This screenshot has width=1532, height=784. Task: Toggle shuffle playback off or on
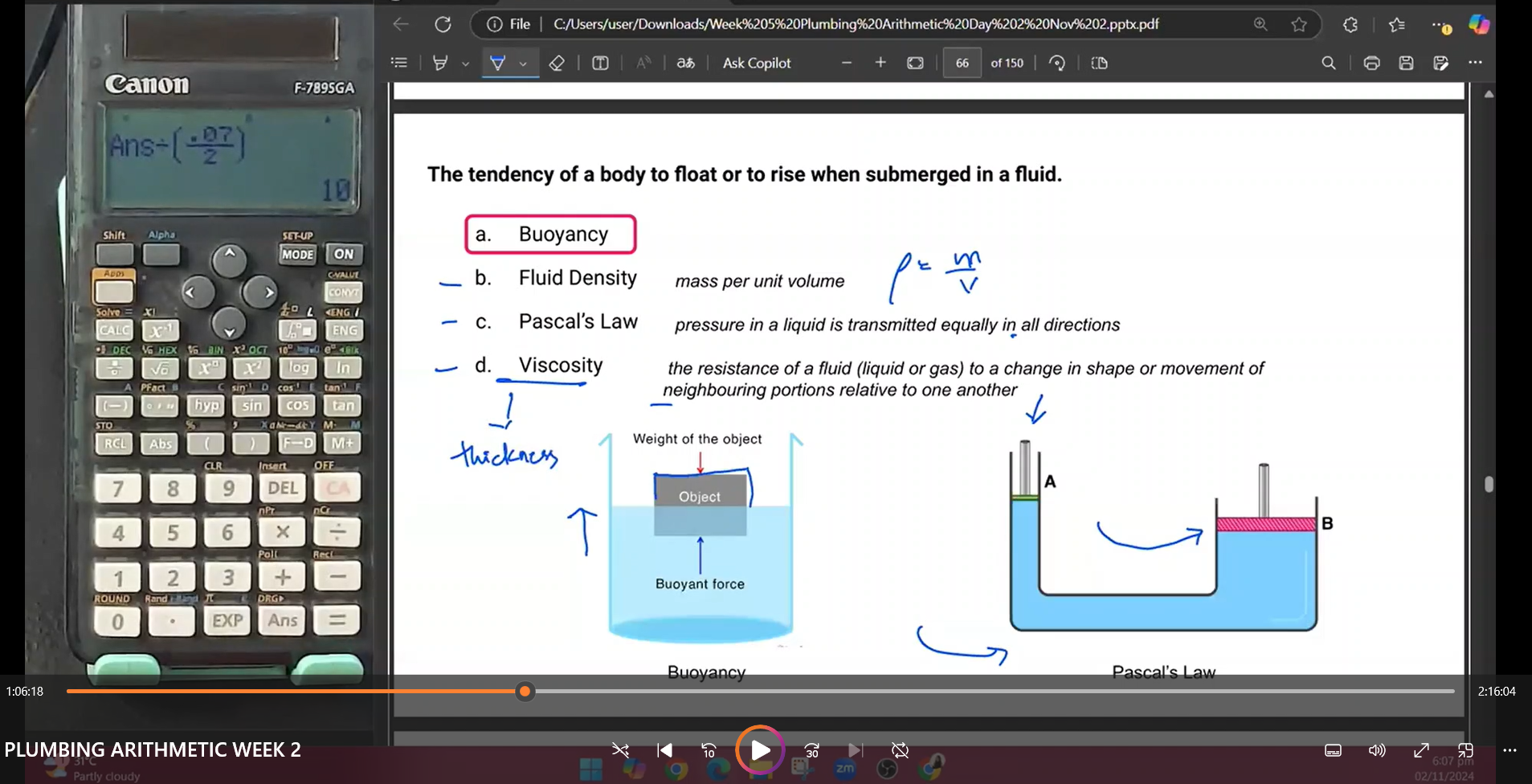pyautogui.click(x=620, y=750)
